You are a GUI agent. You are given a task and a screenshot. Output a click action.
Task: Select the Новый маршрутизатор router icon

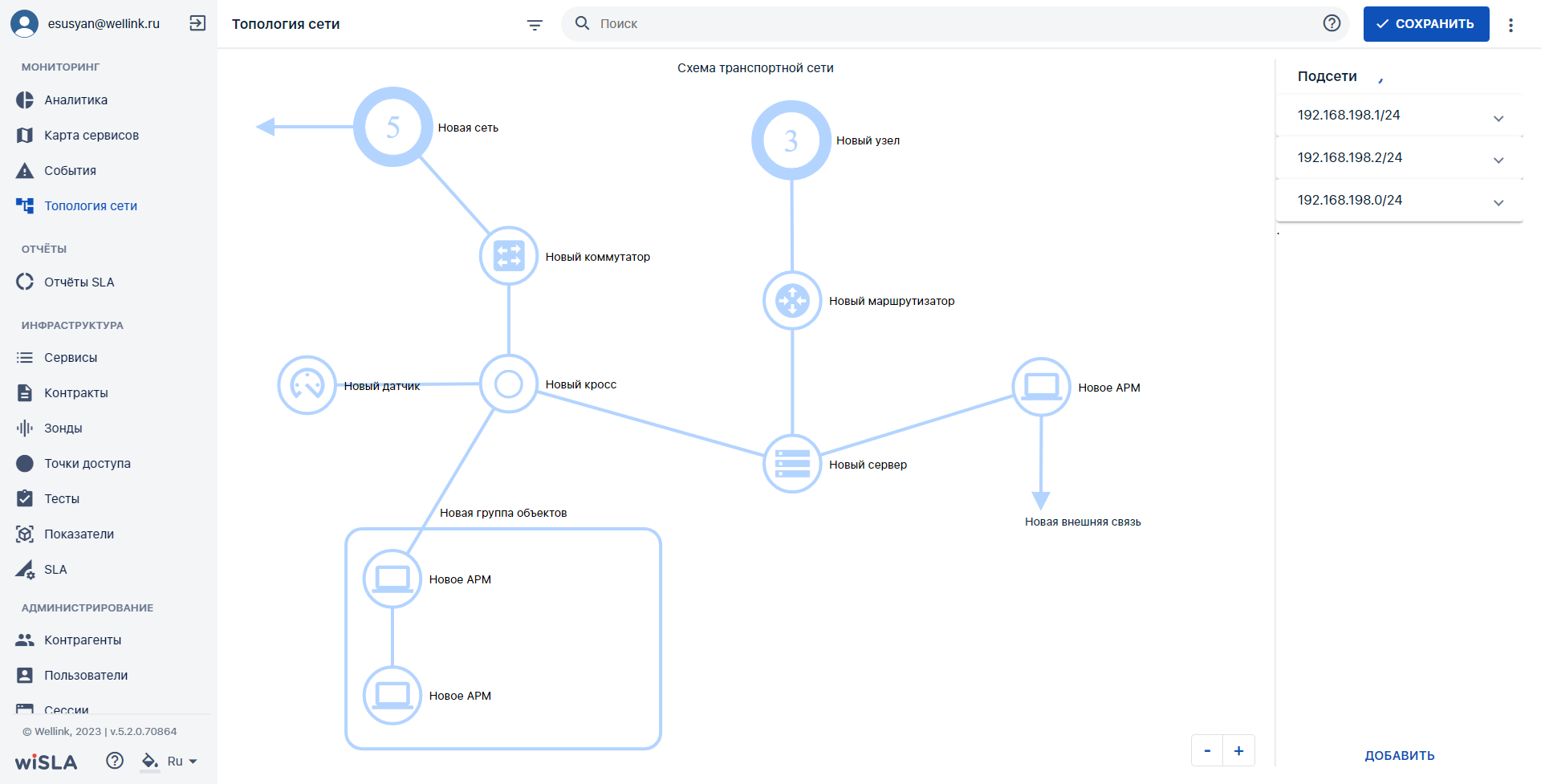pyautogui.click(x=792, y=301)
